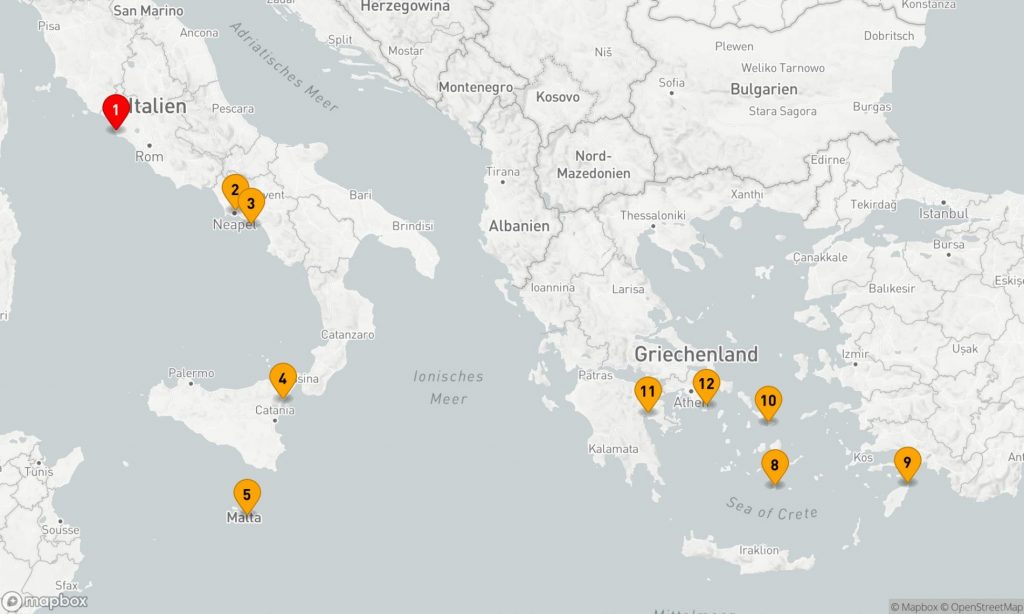Click the Thessaloniki city label
Viewport: 1024px width, 614px height.
tap(653, 215)
